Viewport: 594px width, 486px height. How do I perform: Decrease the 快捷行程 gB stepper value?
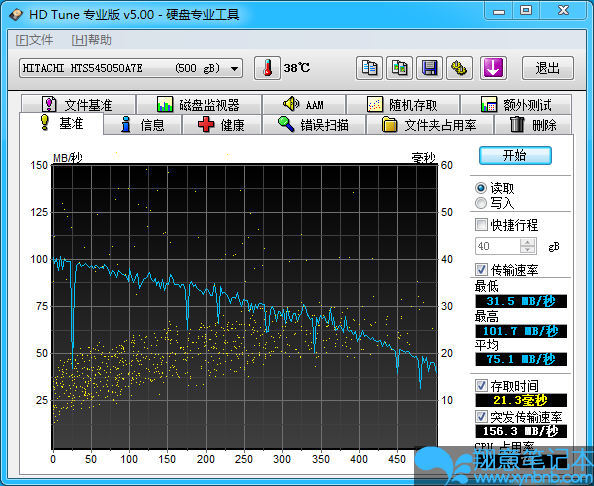tap(528, 250)
